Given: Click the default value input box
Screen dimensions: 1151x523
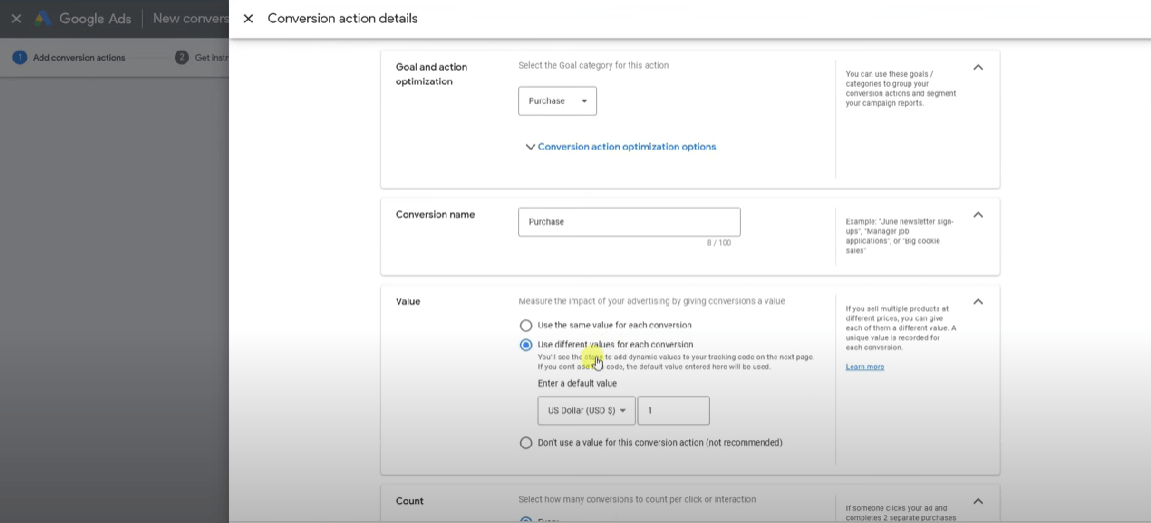Looking at the screenshot, I should [673, 411].
